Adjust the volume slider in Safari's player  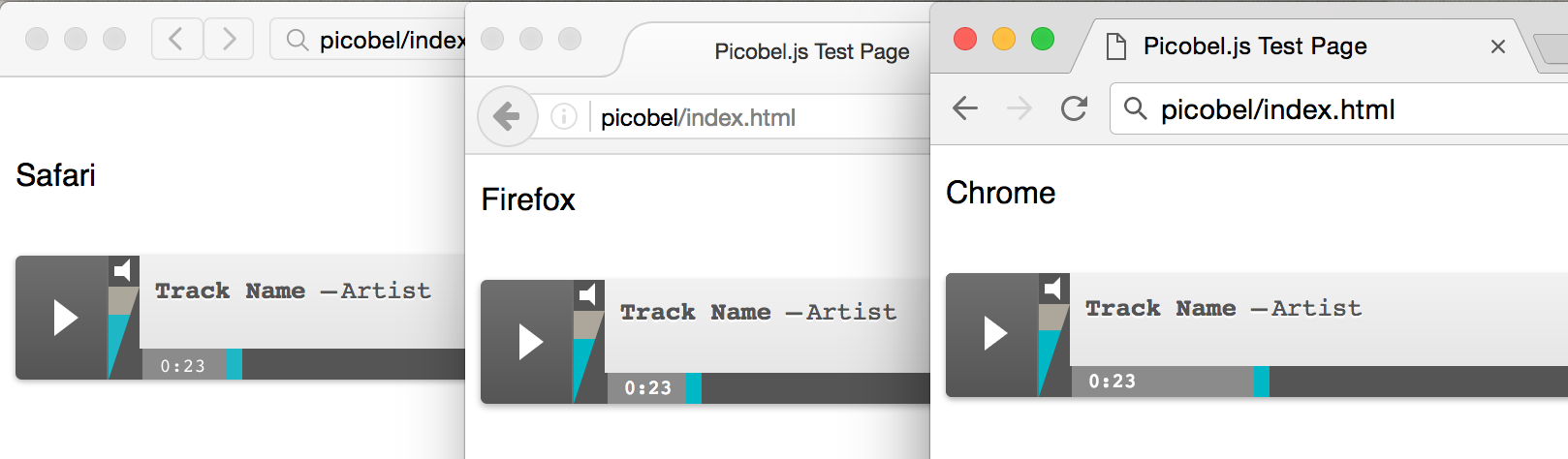123,332
